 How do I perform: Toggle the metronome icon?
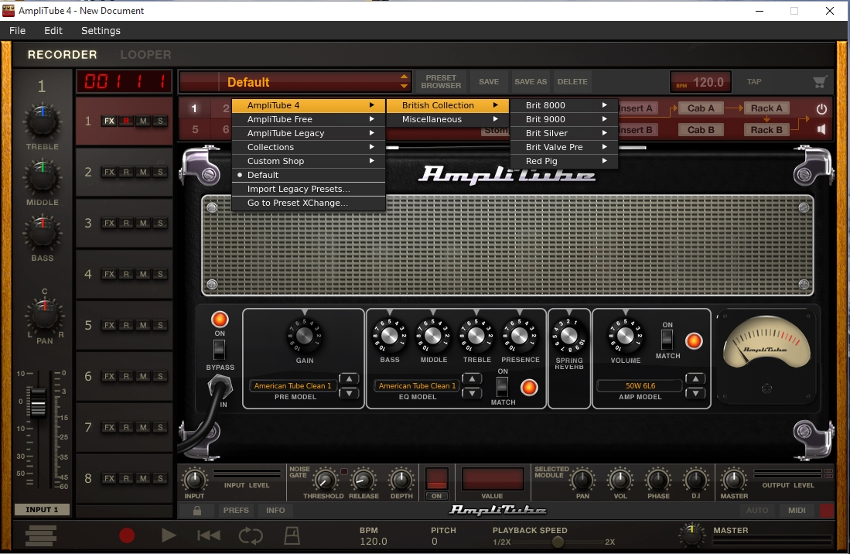[x=292, y=536]
